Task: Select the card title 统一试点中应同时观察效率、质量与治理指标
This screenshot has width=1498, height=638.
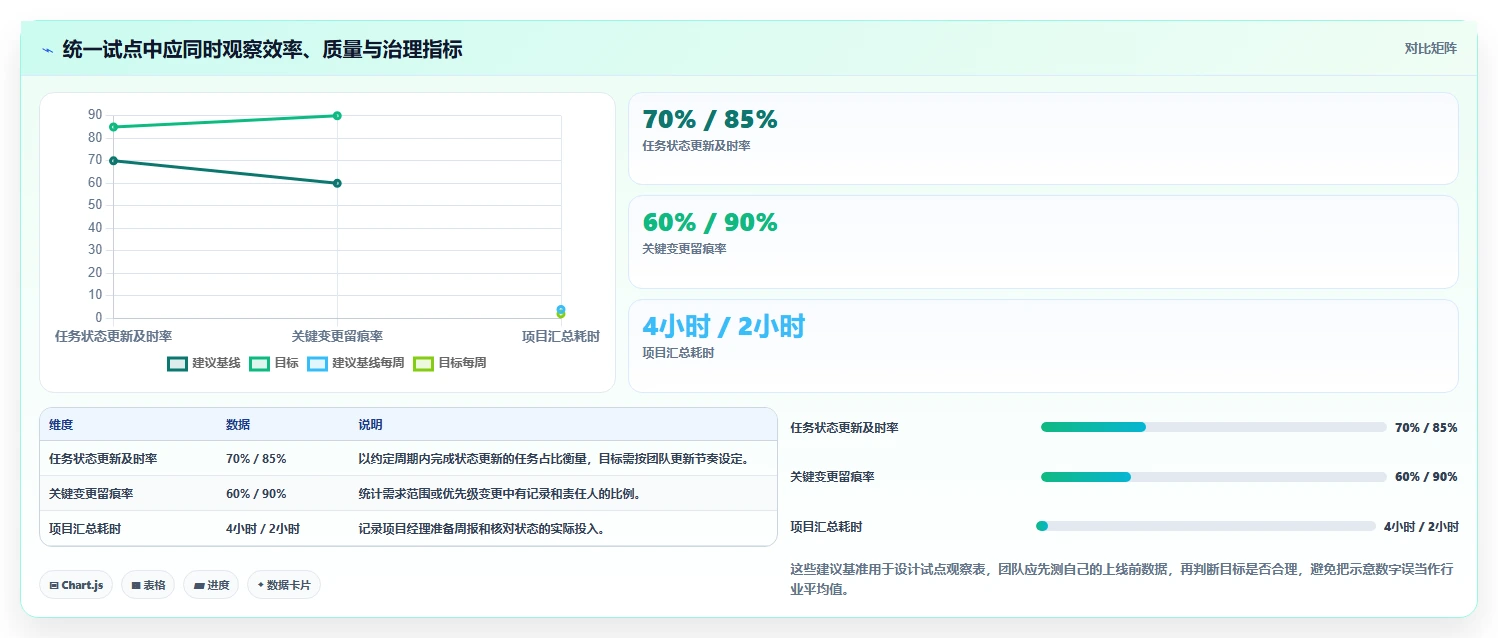Action: 262,49
